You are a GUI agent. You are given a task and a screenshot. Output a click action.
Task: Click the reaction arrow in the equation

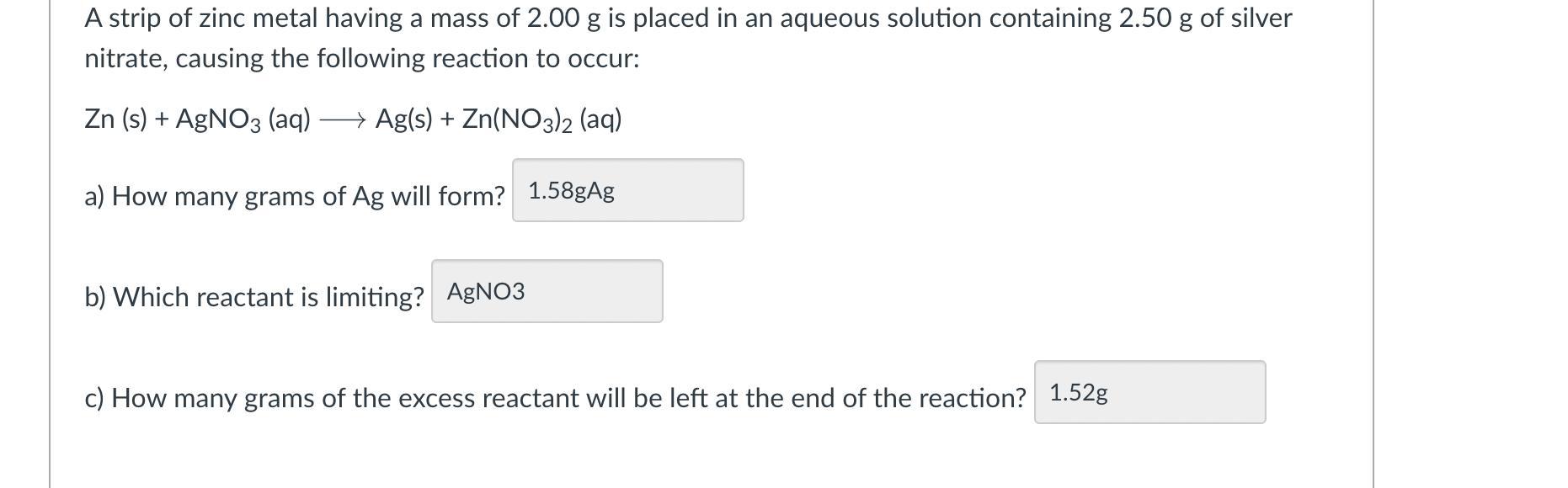tap(343, 120)
